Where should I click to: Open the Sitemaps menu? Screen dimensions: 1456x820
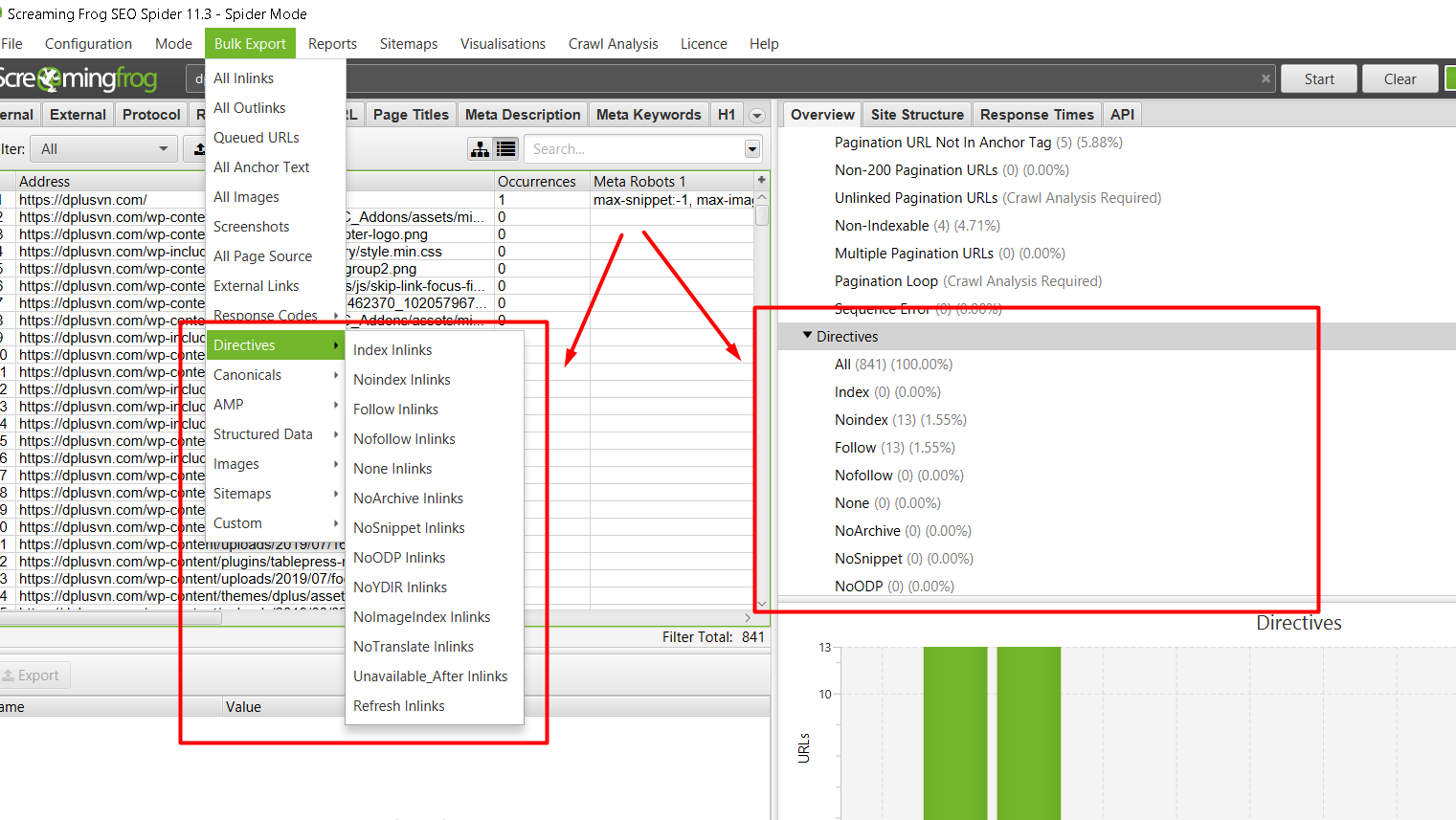click(x=409, y=44)
